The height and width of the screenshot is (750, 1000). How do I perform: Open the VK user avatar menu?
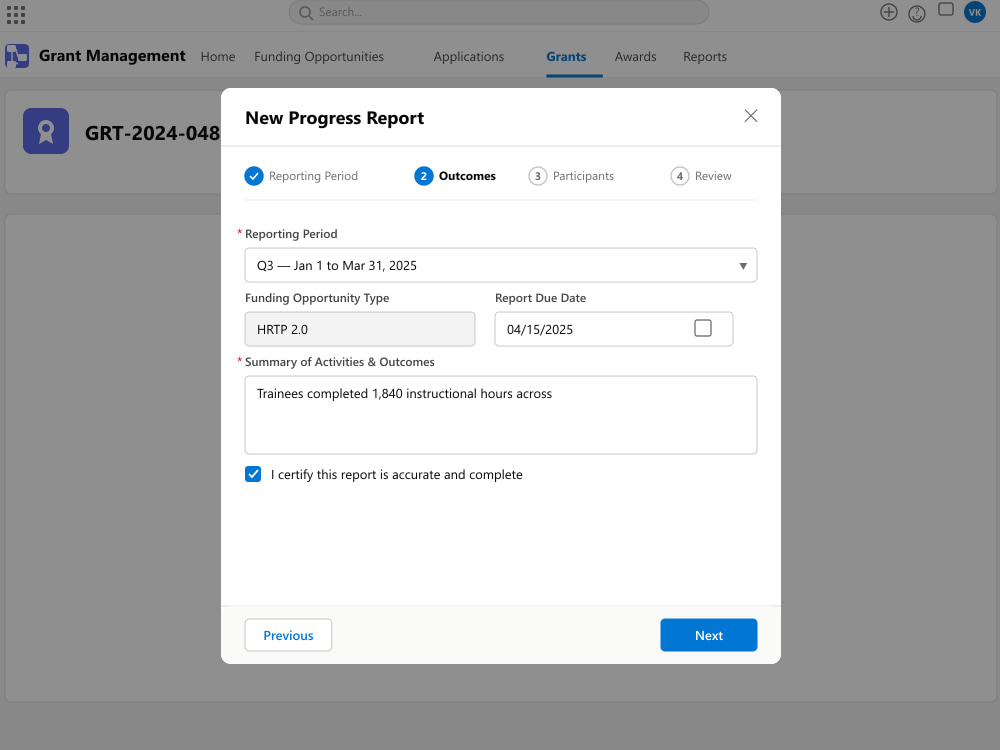pyautogui.click(x=974, y=12)
